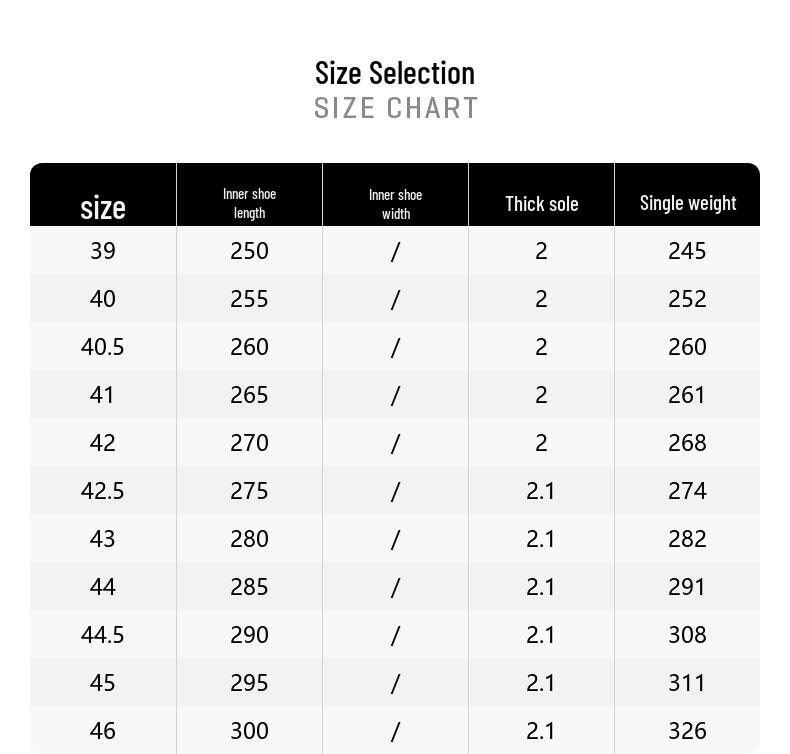
Task: Select the "Single weight" column header
Action: tap(688, 203)
